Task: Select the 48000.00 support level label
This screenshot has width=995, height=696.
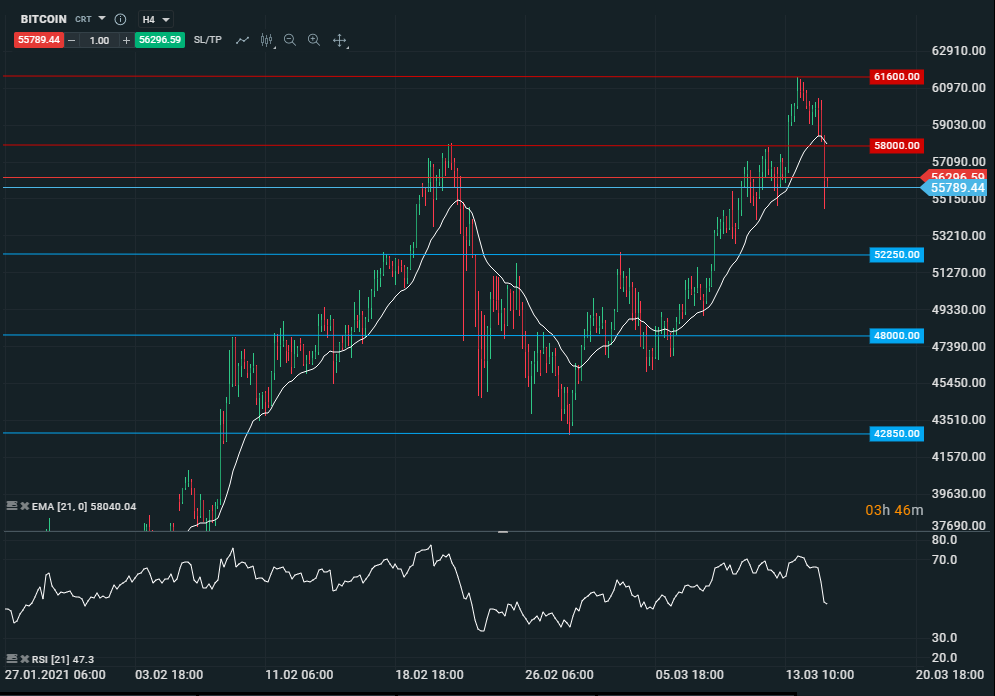Action: pyautogui.click(x=896, y=336)
